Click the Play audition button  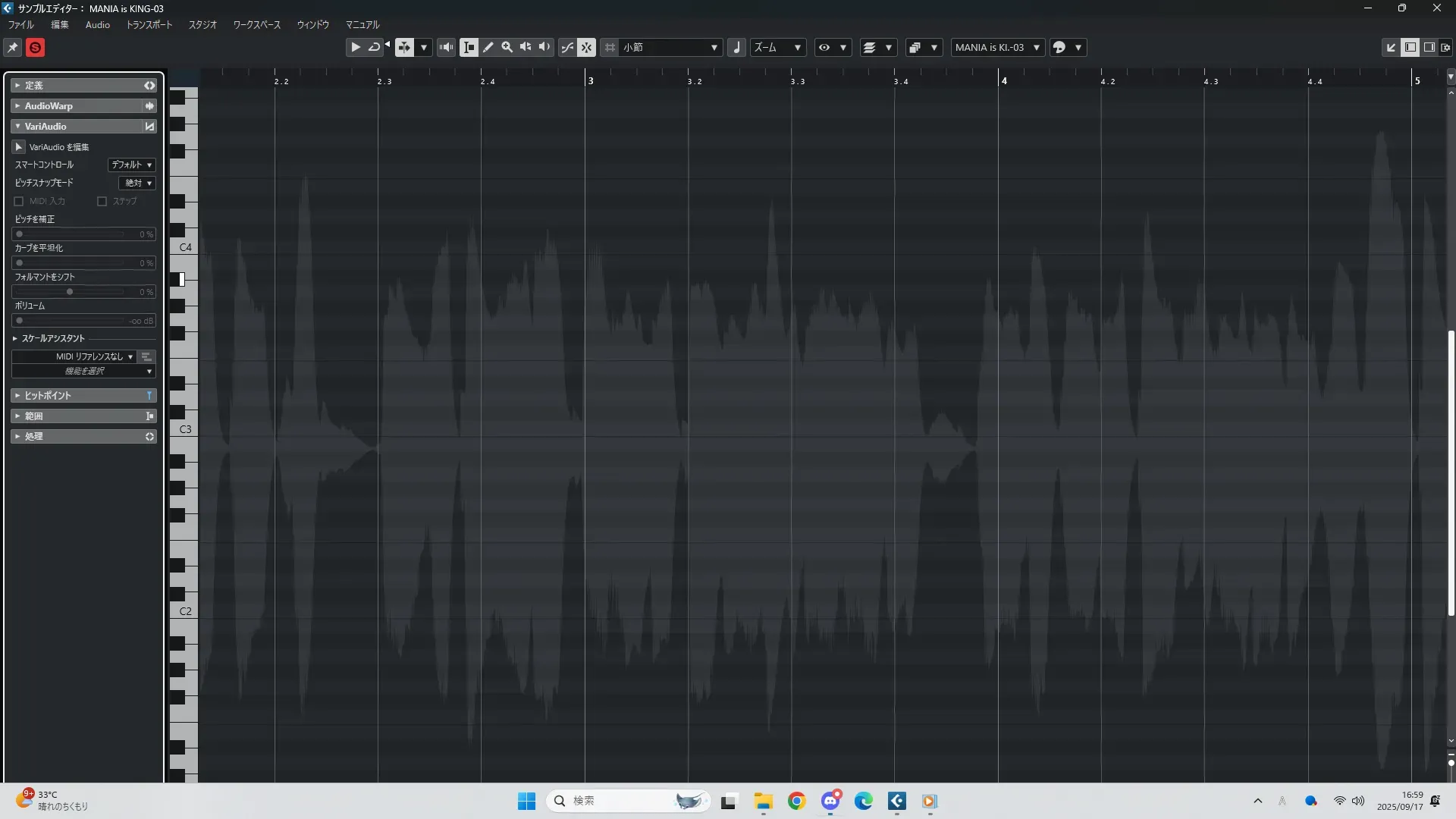[x=355, y=47]
